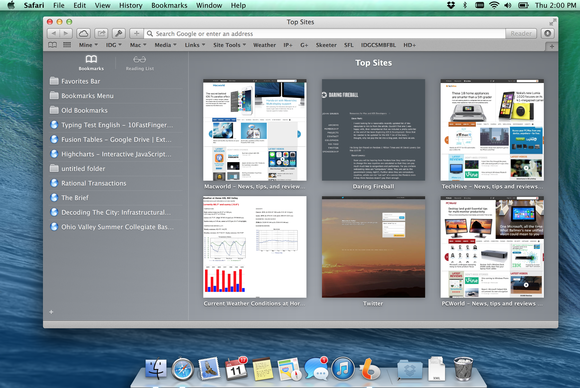Image resolution: width=580 pixels, height=388 pixels.
Task: Open Macworld Top Sites thumbnail
Action: pos(254,130)
